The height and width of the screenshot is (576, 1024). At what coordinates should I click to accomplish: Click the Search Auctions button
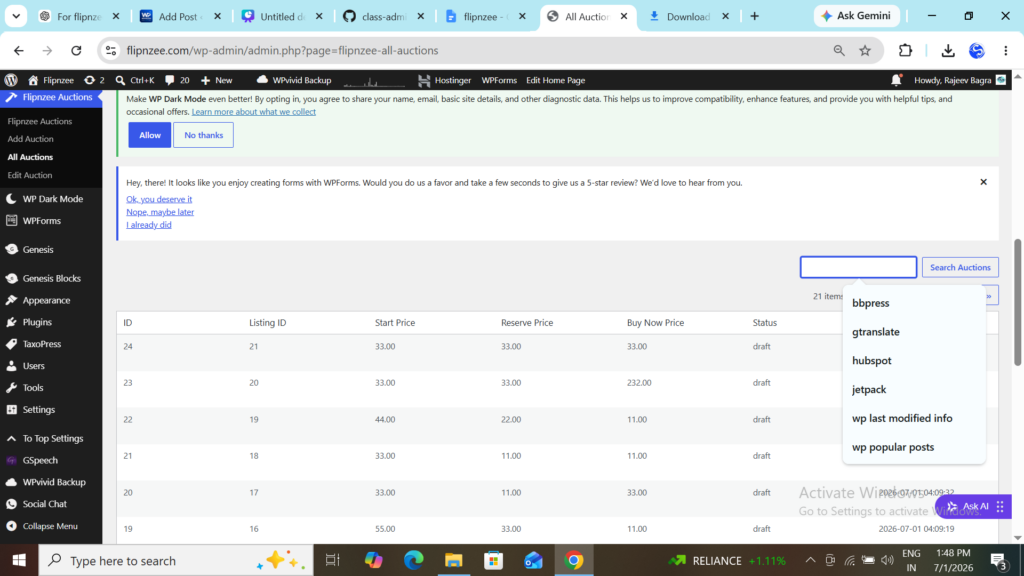tap(960, 267)
